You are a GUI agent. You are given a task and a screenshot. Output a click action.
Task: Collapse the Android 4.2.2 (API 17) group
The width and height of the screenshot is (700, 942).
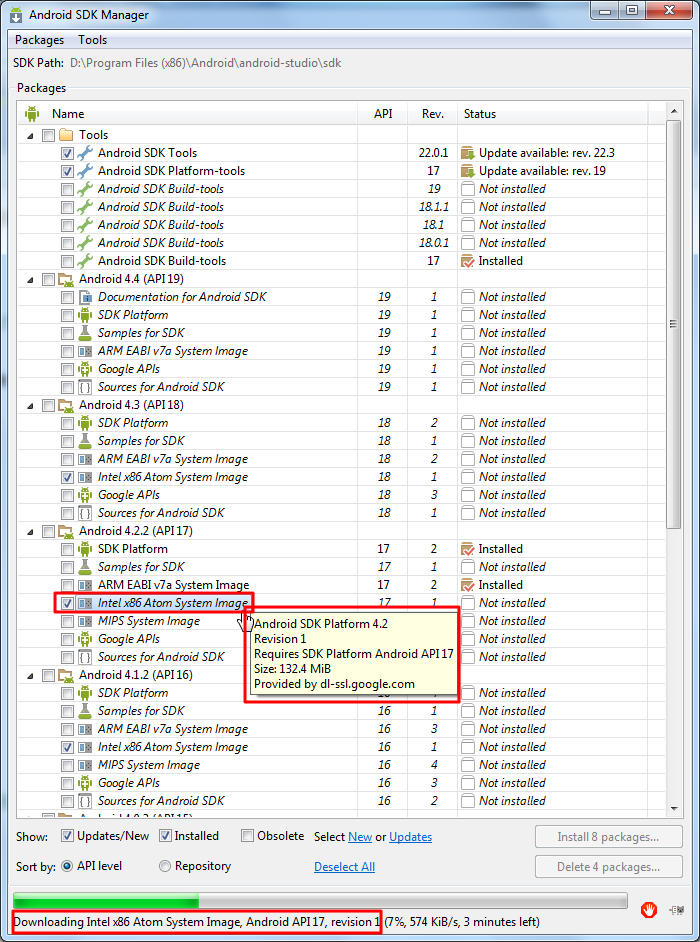[x=30, y=532]
